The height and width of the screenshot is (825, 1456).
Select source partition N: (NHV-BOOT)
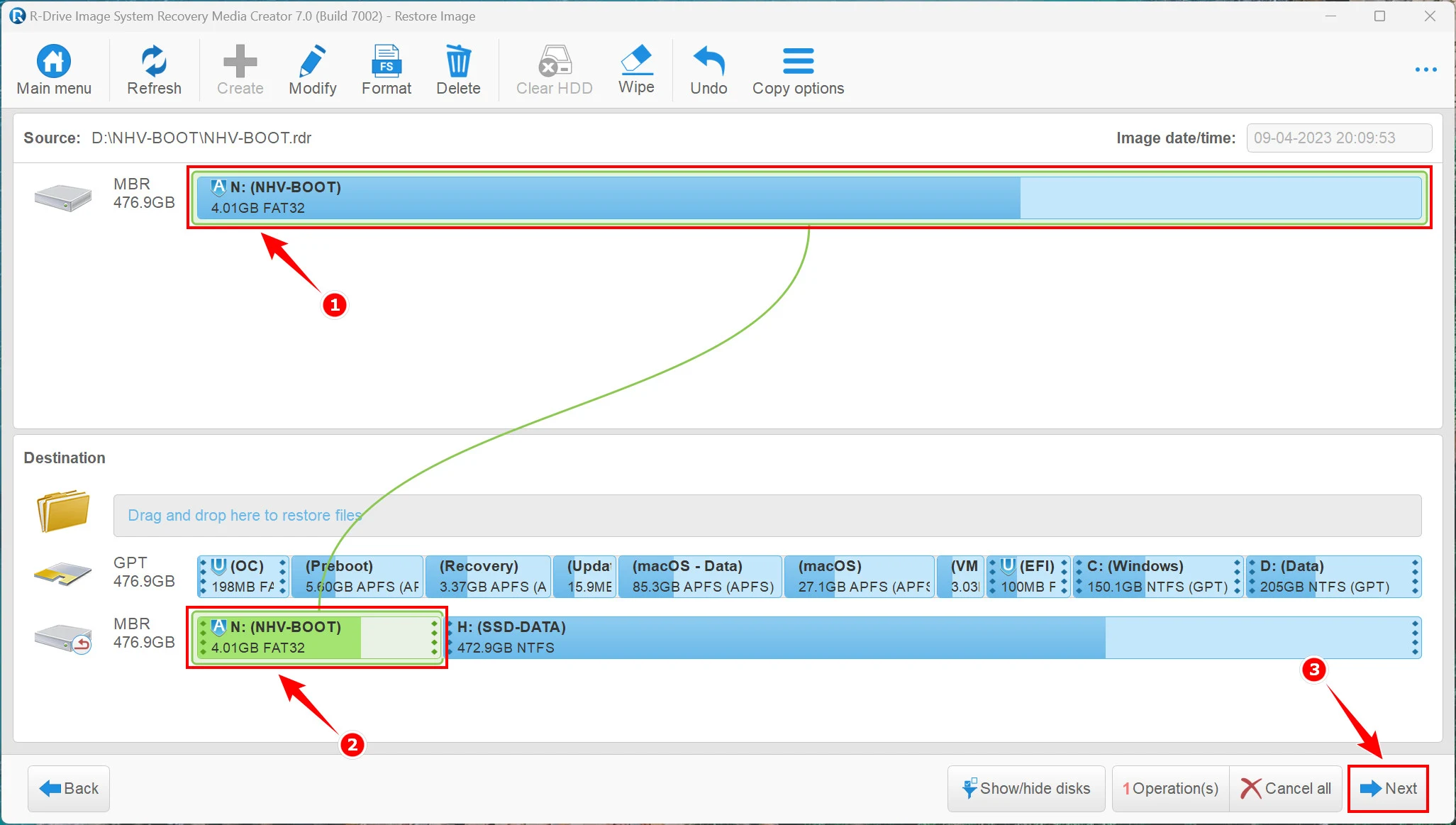coord(809,197)
